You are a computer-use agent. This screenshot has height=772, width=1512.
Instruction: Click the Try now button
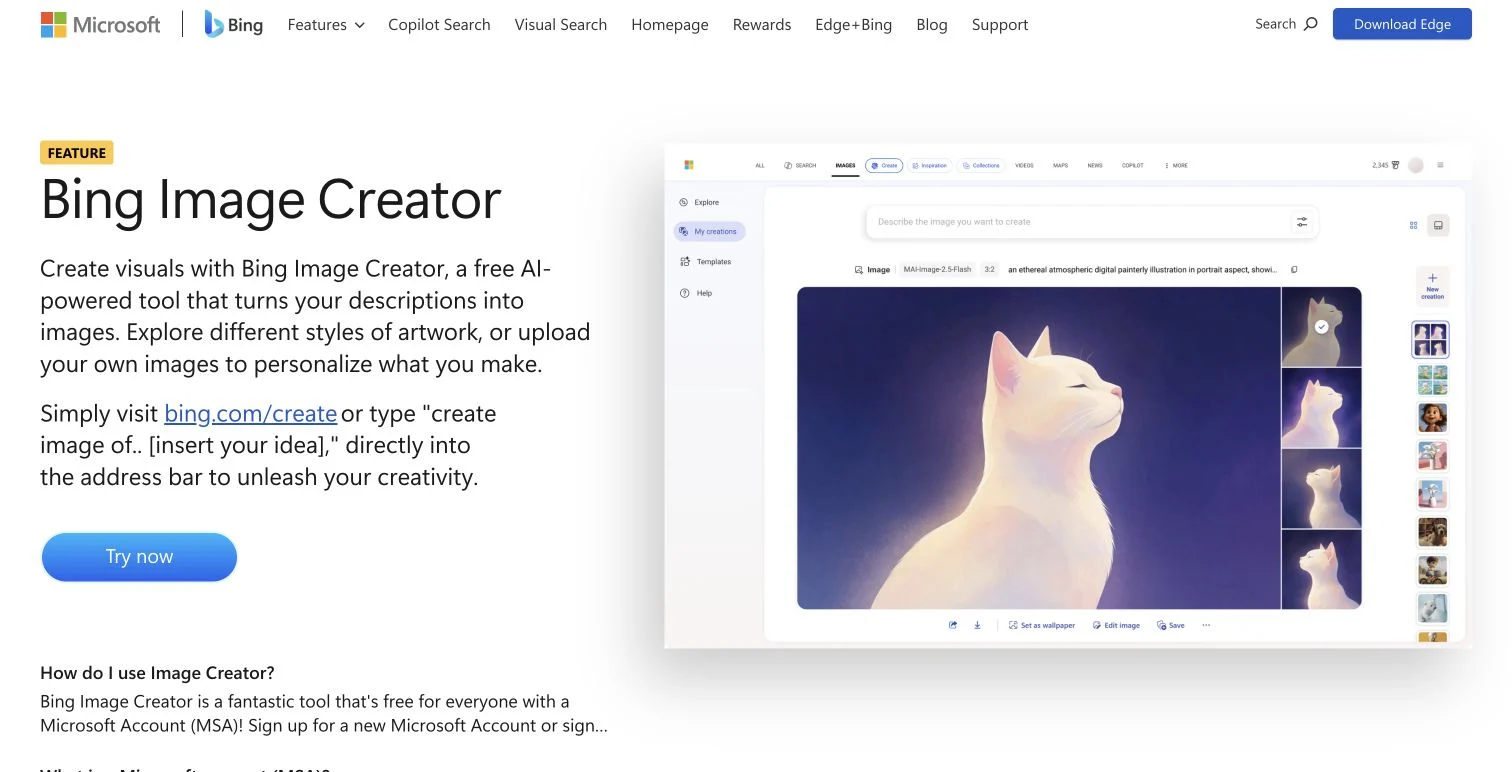click(139, 557)
